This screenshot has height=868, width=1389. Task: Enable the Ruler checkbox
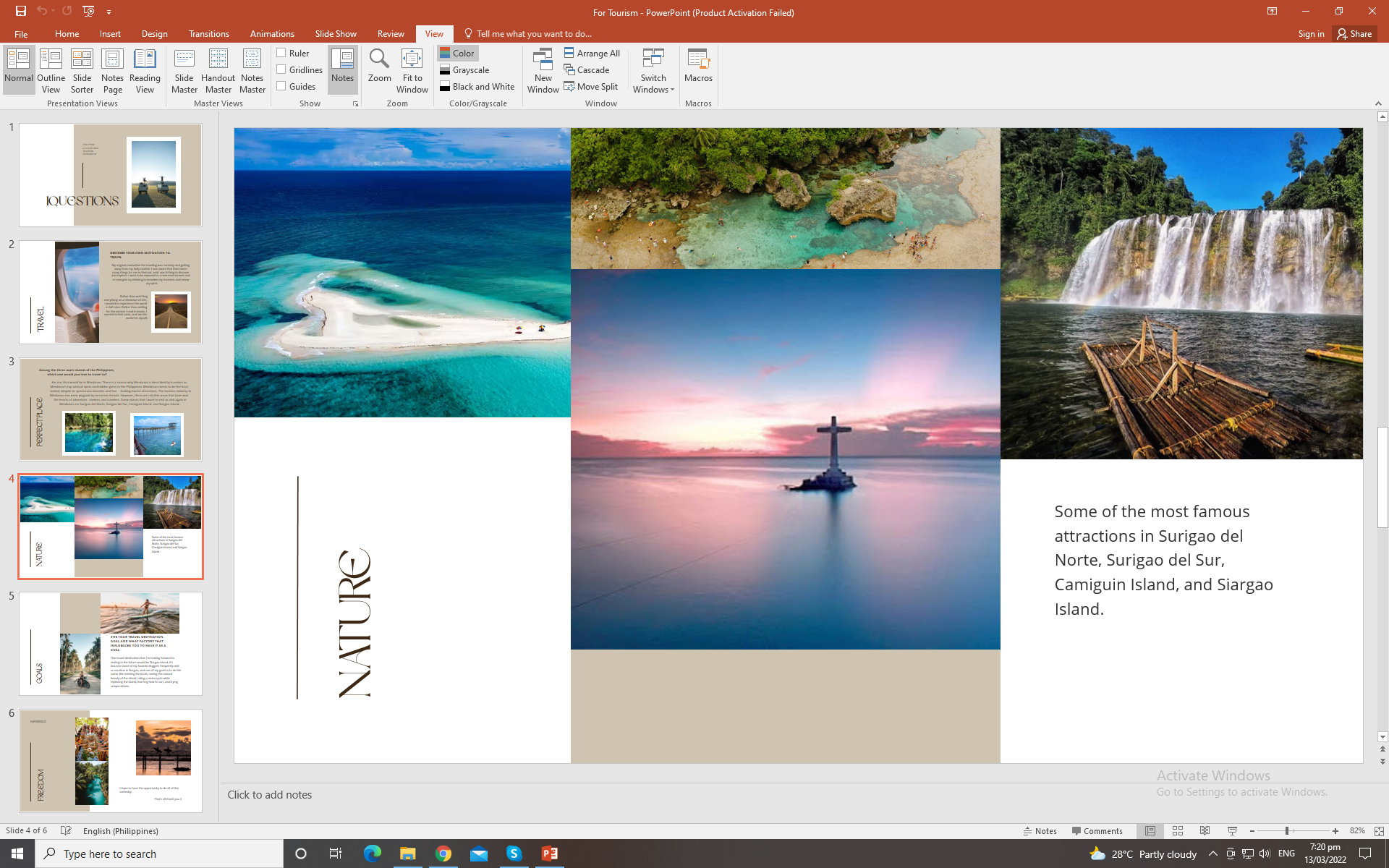click(281, 53)
